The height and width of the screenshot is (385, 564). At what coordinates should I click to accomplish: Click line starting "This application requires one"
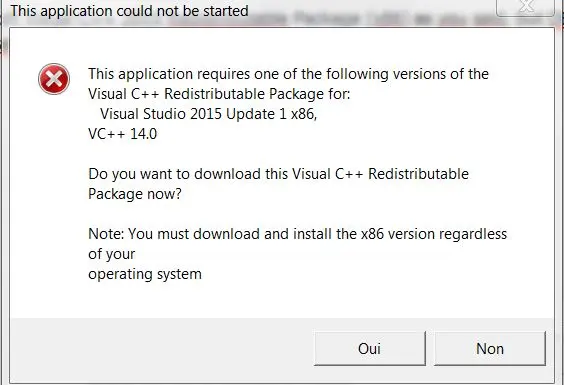[x=288, y=74]
